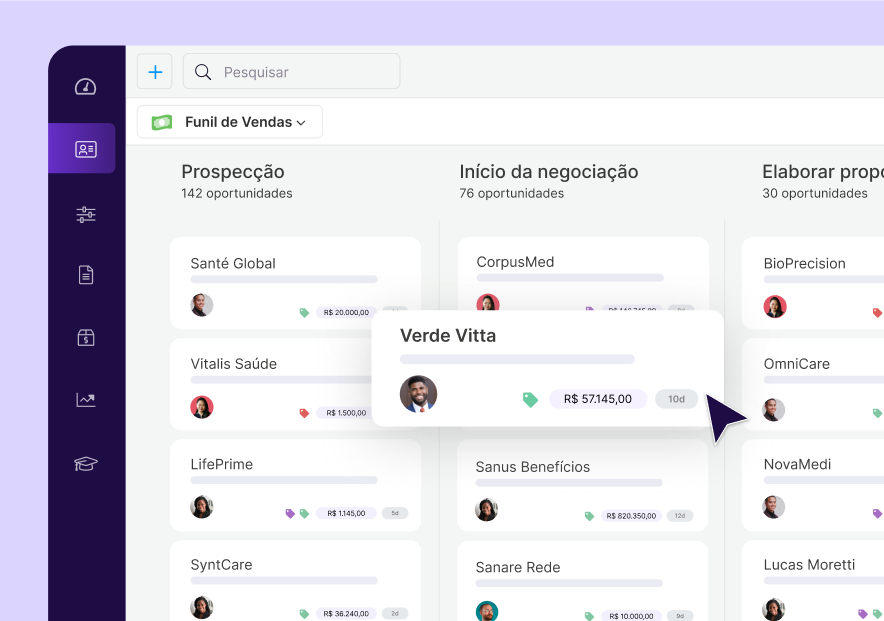Click the 10d badge on Verde Vitta card
The height and width of the screenshot is (621, 884).
pyautogui.click(x=677, y=399)
